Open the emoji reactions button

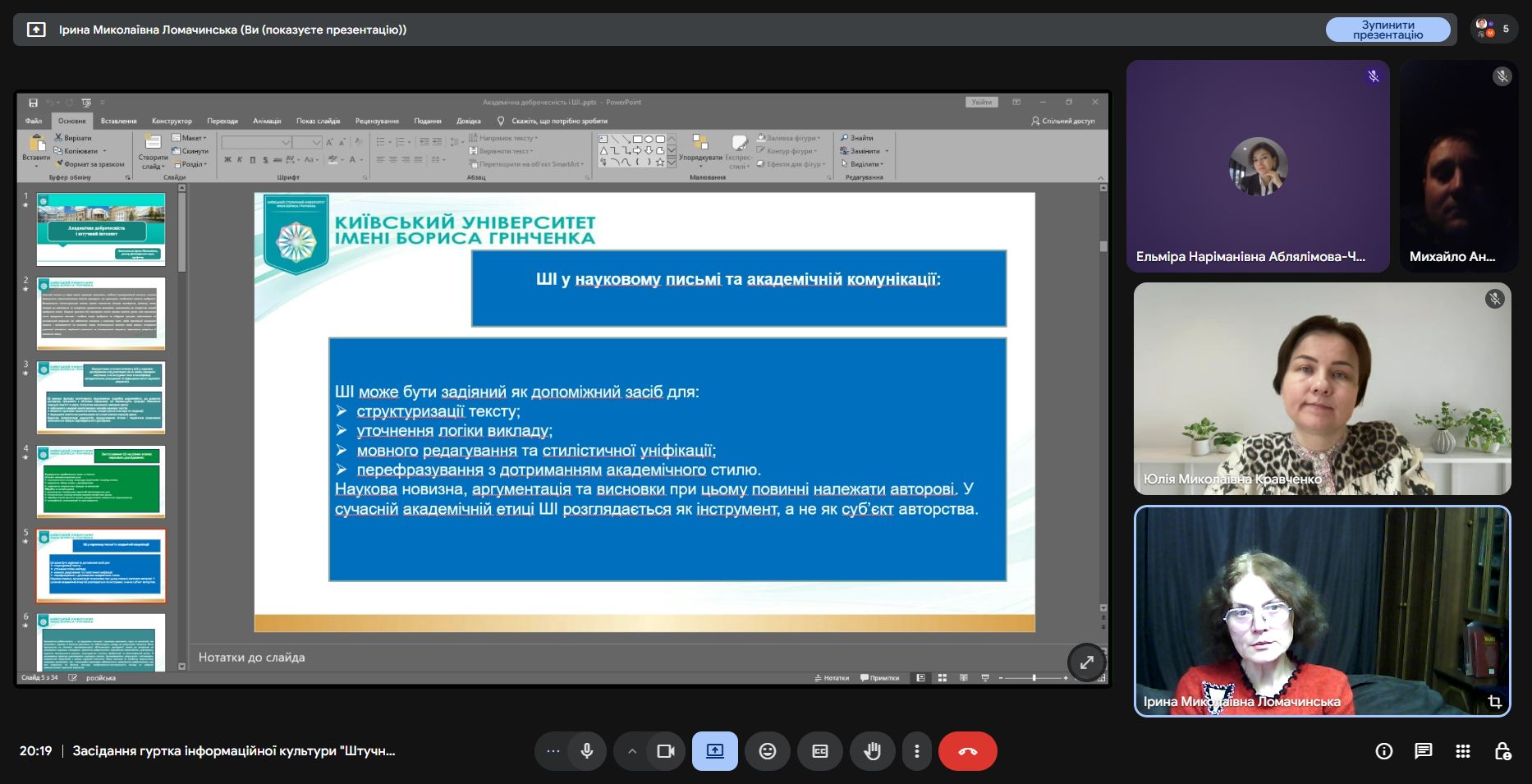pos(768,751)
